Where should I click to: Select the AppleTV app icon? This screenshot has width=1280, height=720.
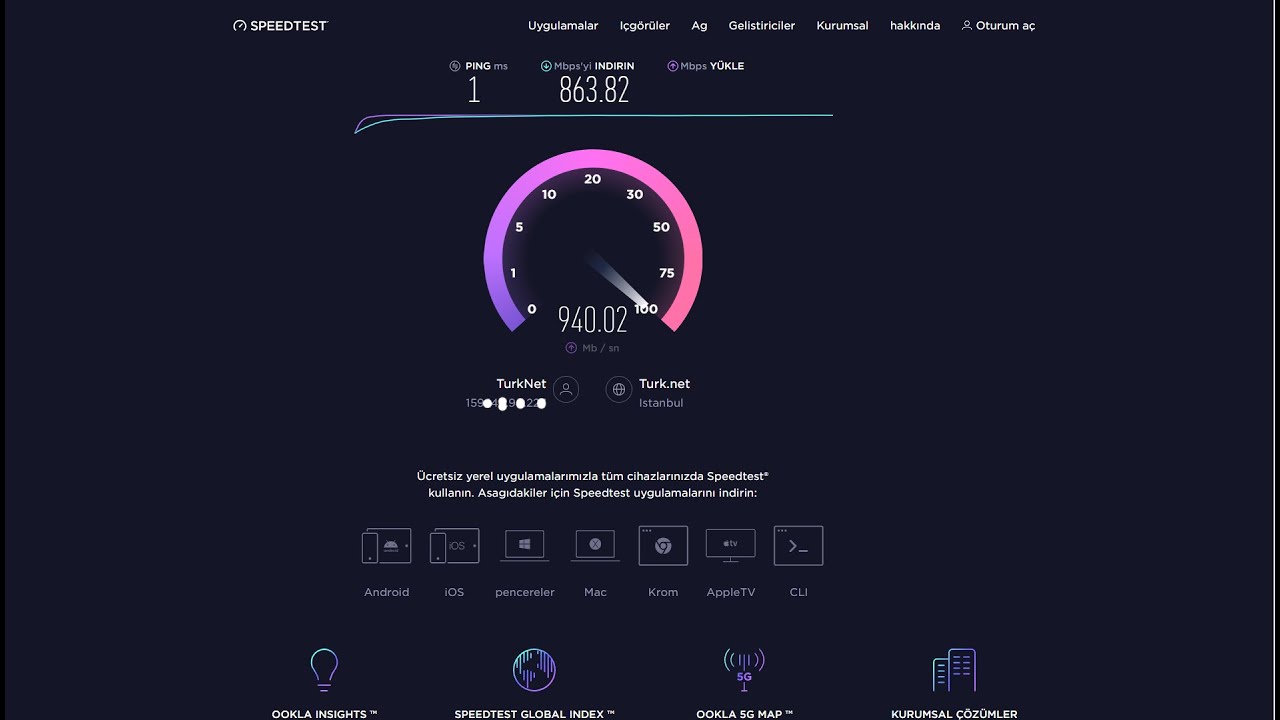coord(731,546)
